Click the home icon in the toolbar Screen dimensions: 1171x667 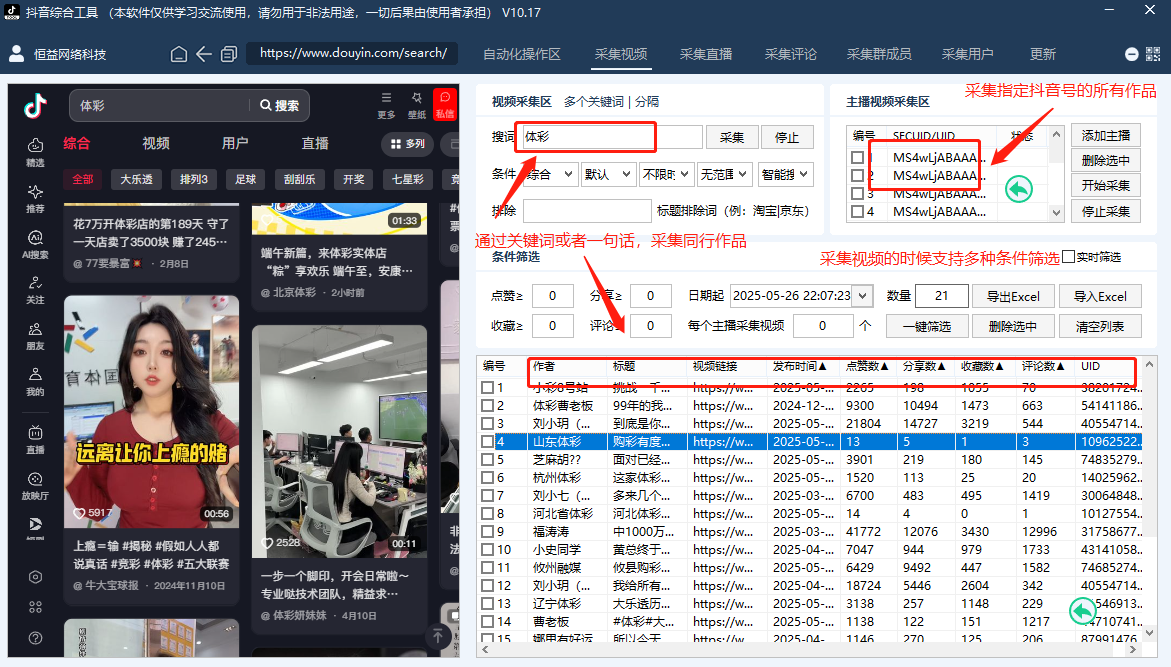179,54
